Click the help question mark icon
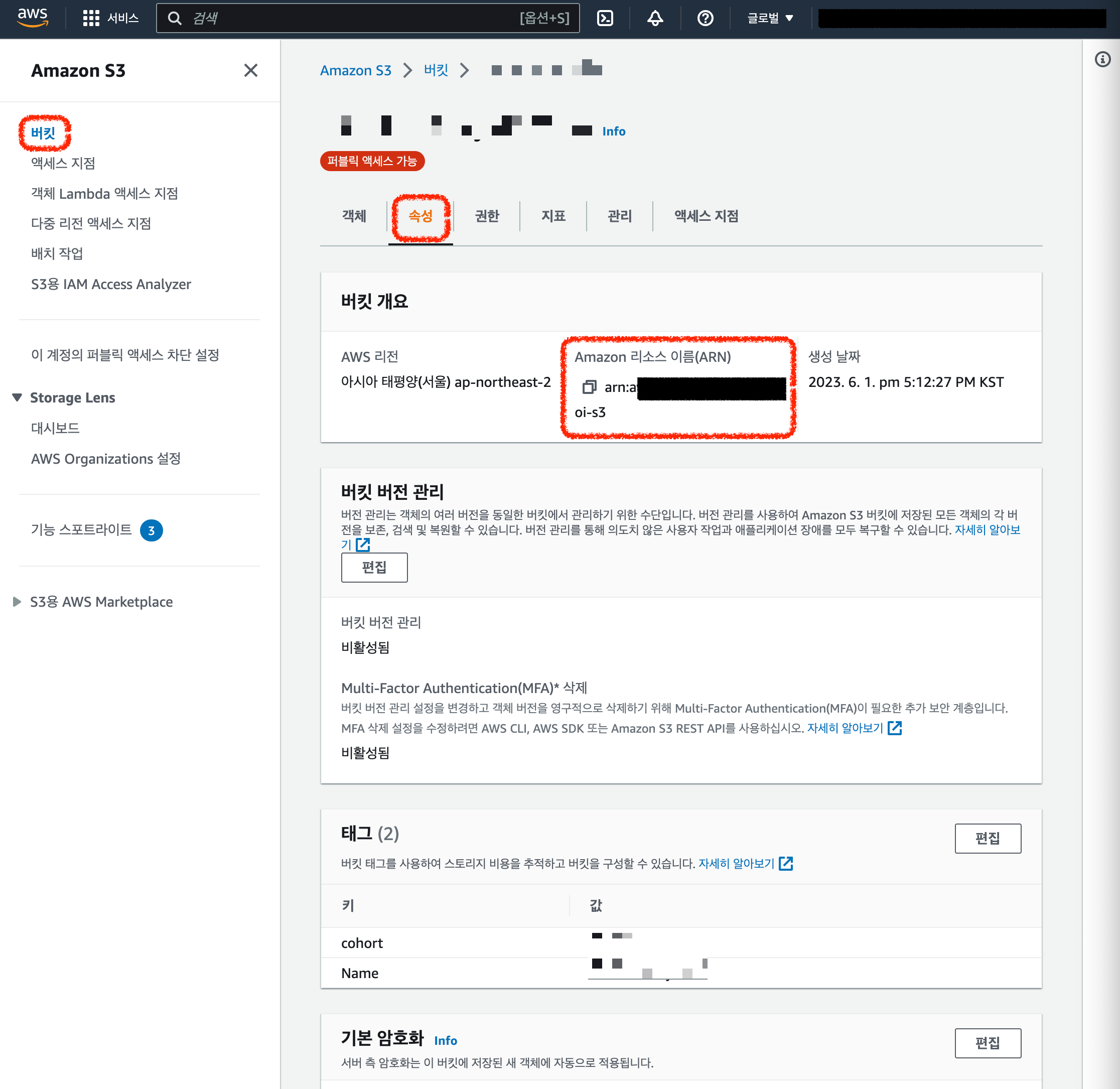The width and height of the screenshot is (1120, 1089). 705,18
